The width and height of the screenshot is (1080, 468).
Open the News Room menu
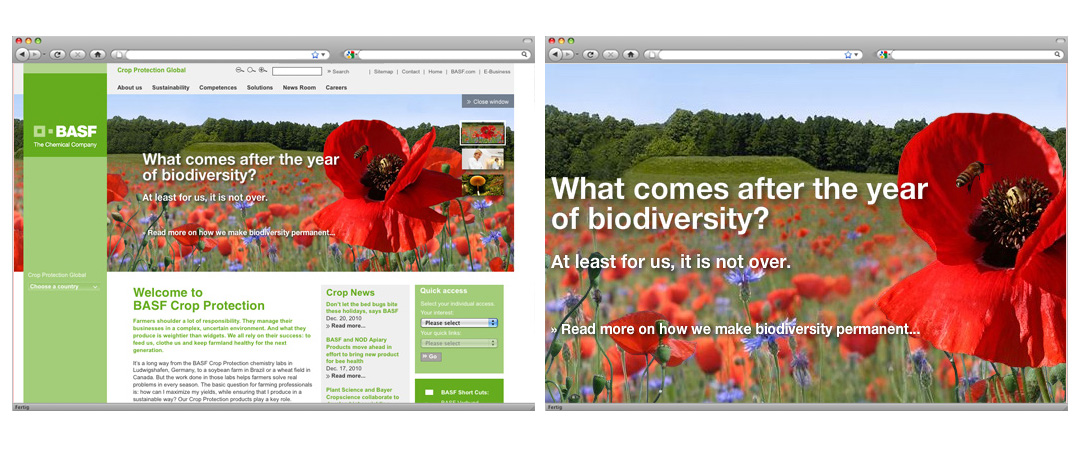(x=300, y=88)
